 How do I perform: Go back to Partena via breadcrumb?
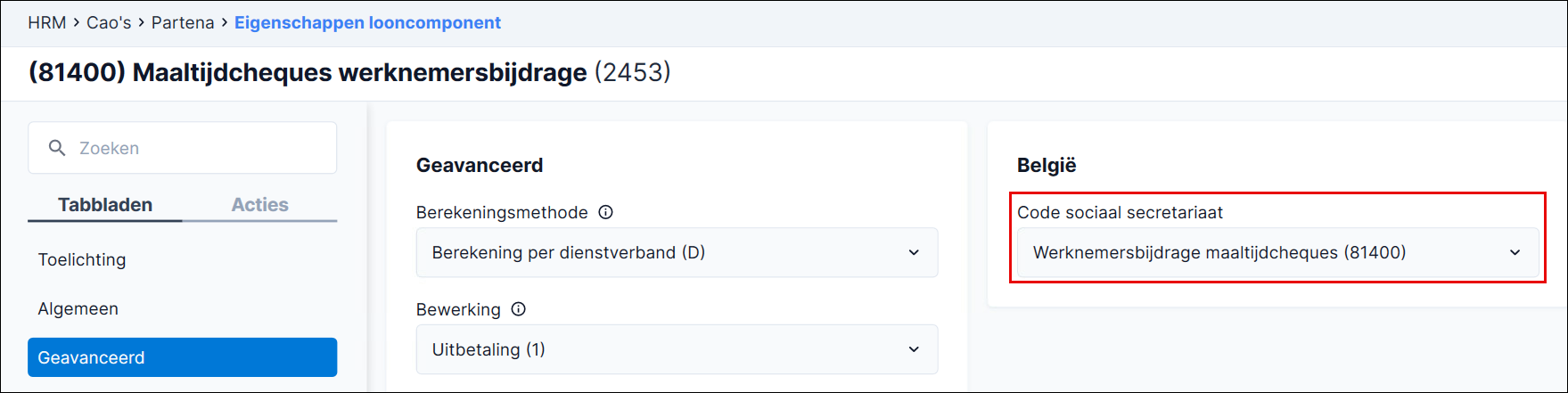click(183, 22)
